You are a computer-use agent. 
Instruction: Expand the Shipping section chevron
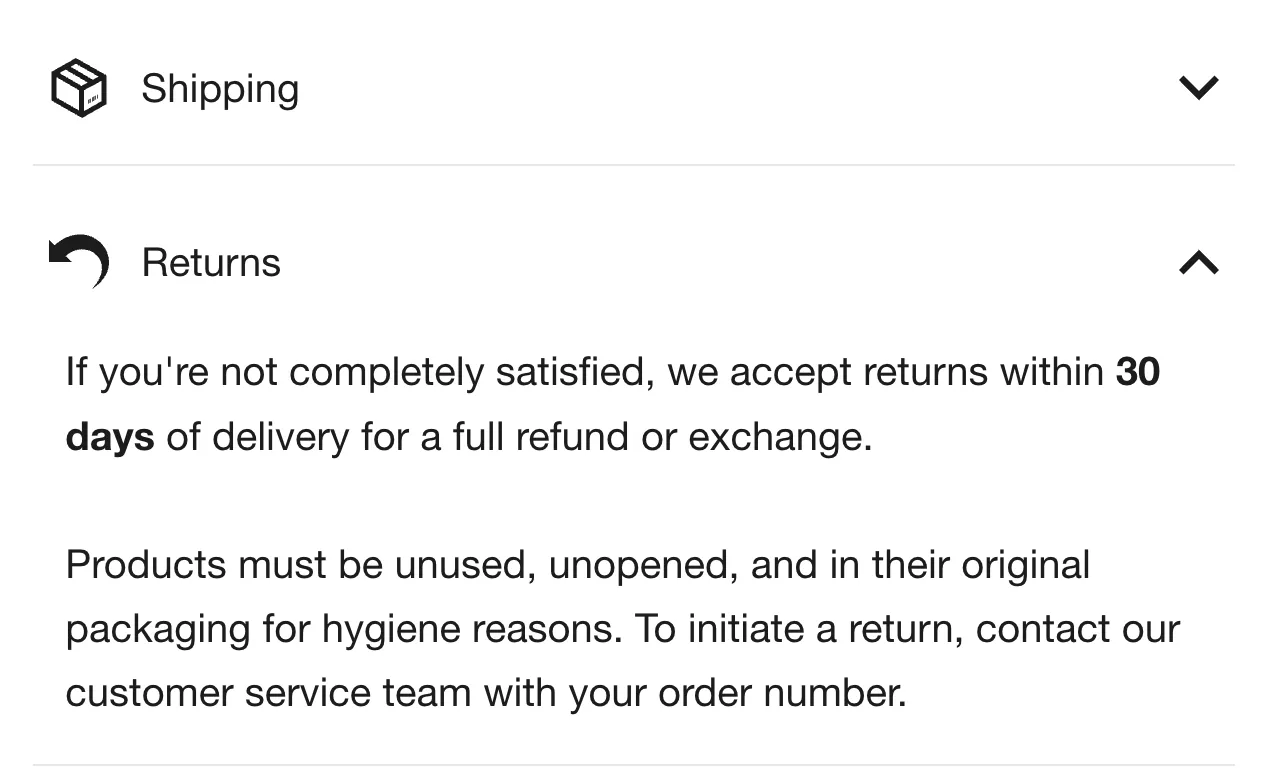point(1198,88)
